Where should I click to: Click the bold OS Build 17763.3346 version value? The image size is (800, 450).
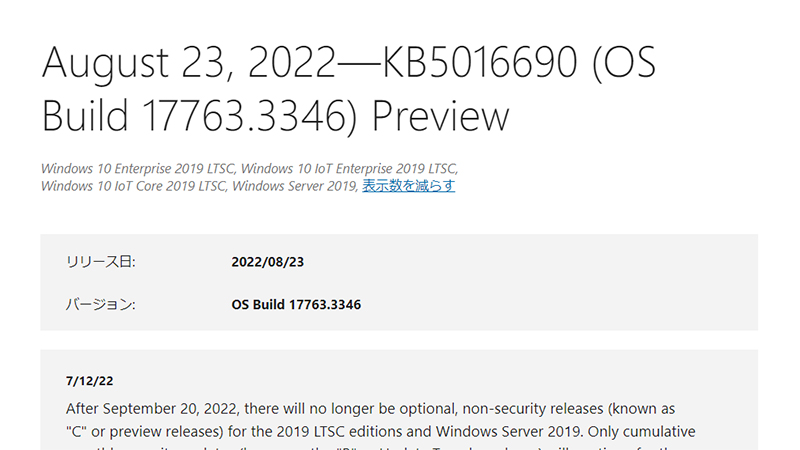coord(296,304)
